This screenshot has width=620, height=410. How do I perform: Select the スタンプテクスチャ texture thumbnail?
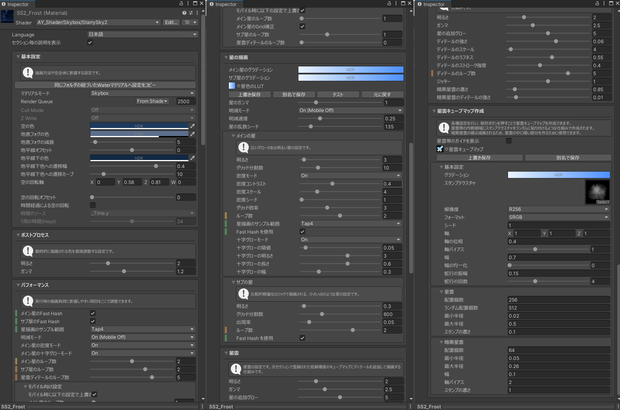(x=597, y=192)
